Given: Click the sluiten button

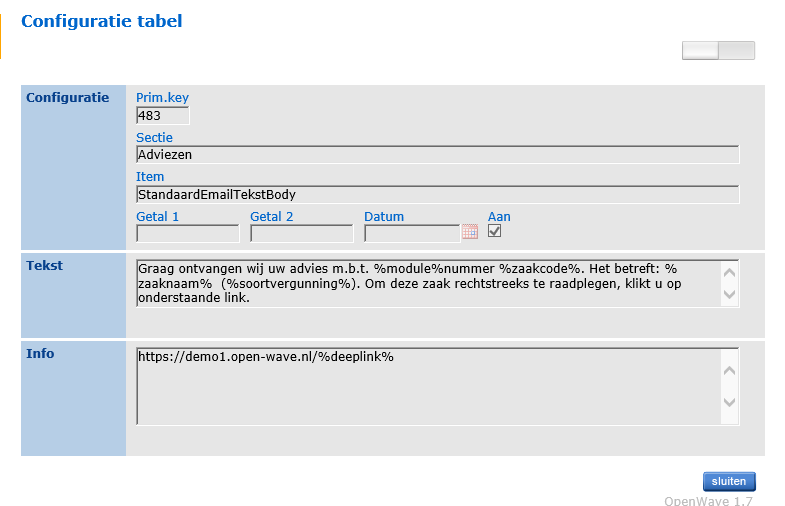Looking at the screenshot, I should click(x=729, y=481).
